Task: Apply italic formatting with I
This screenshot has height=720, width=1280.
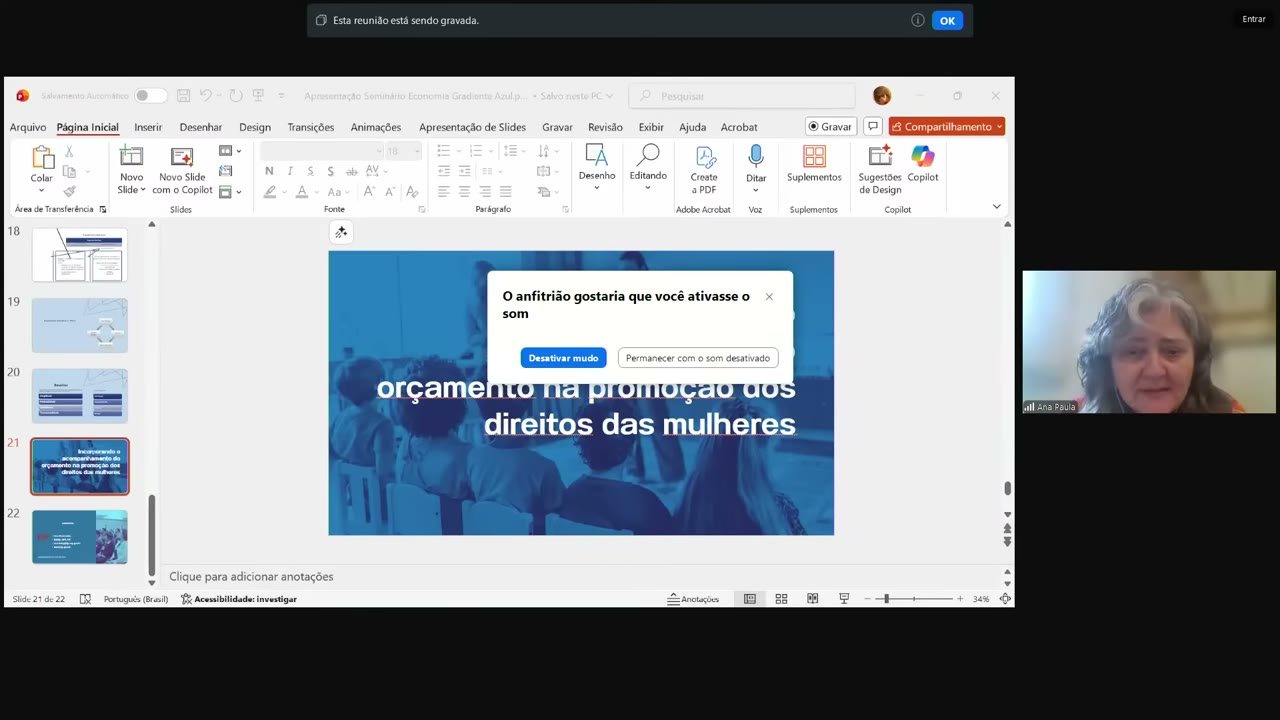Action: click(x=290, y=171)
